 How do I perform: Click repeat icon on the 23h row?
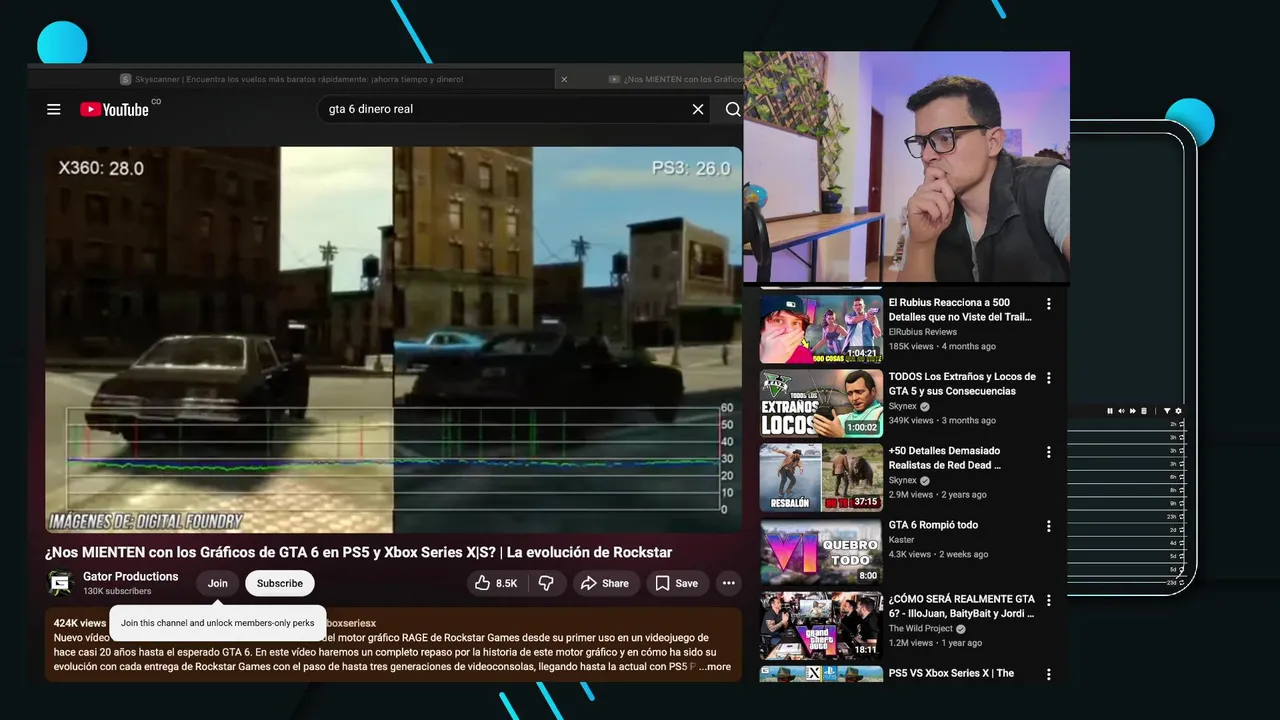[x=1182, y=517]
